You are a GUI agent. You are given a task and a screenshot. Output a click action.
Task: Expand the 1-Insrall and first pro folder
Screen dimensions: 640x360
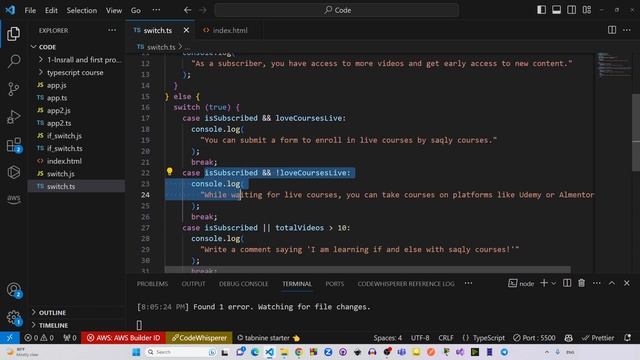pos(76,60)
